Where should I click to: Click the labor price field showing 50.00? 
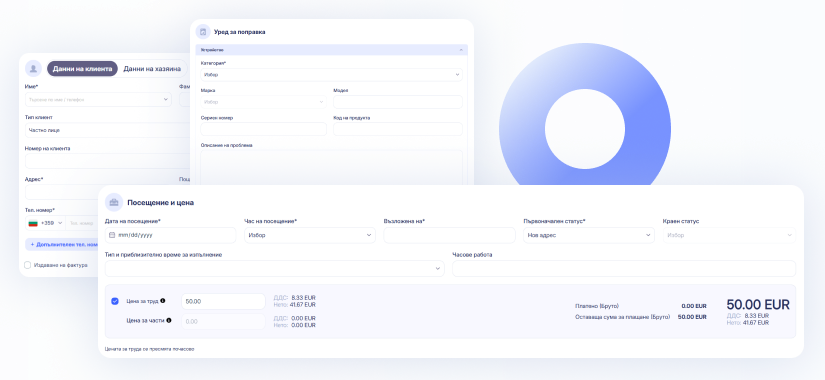point(223,302)
